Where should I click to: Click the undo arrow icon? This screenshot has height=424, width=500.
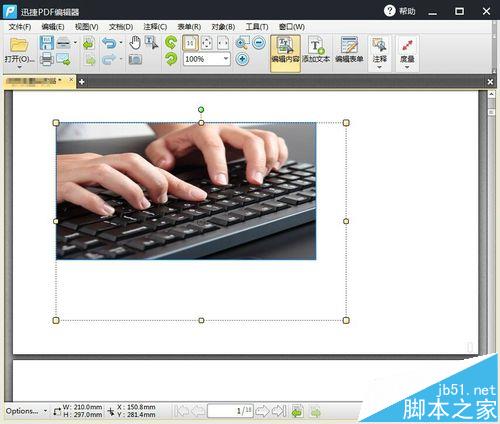[x=109, y=43]
